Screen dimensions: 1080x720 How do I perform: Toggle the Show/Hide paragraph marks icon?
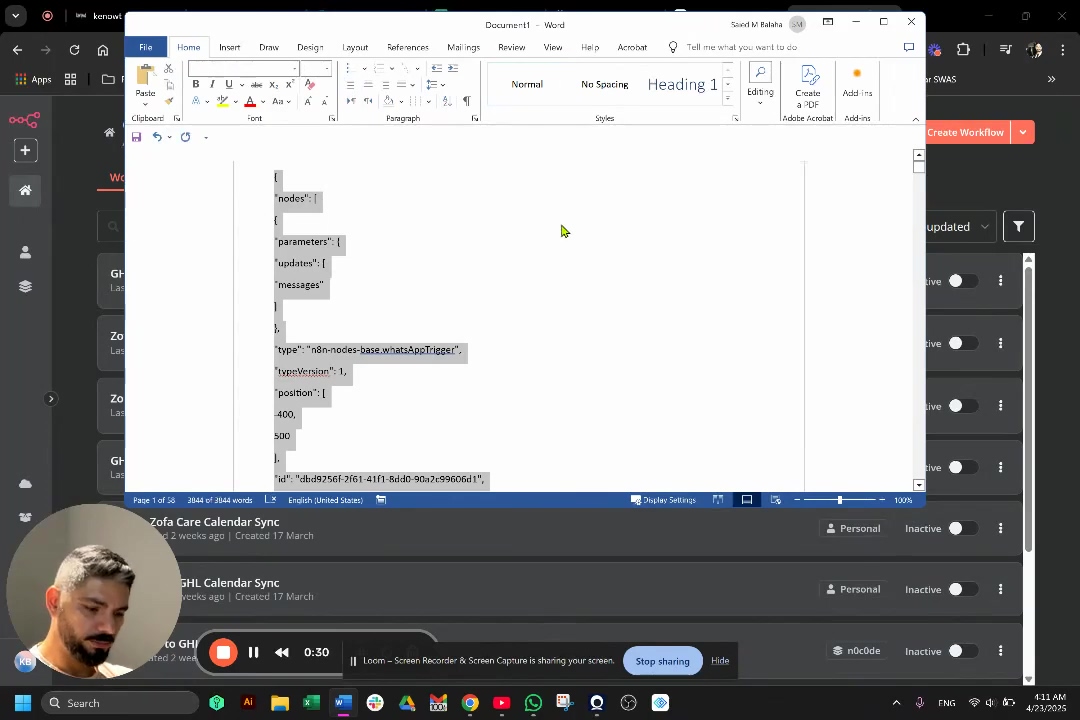[x=466, y=101]
